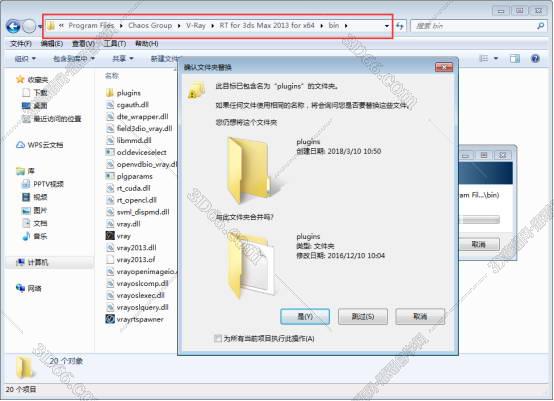This screenshot has height=401, width=554.
Task: Click the search bin input field
Action: (473, 26)
